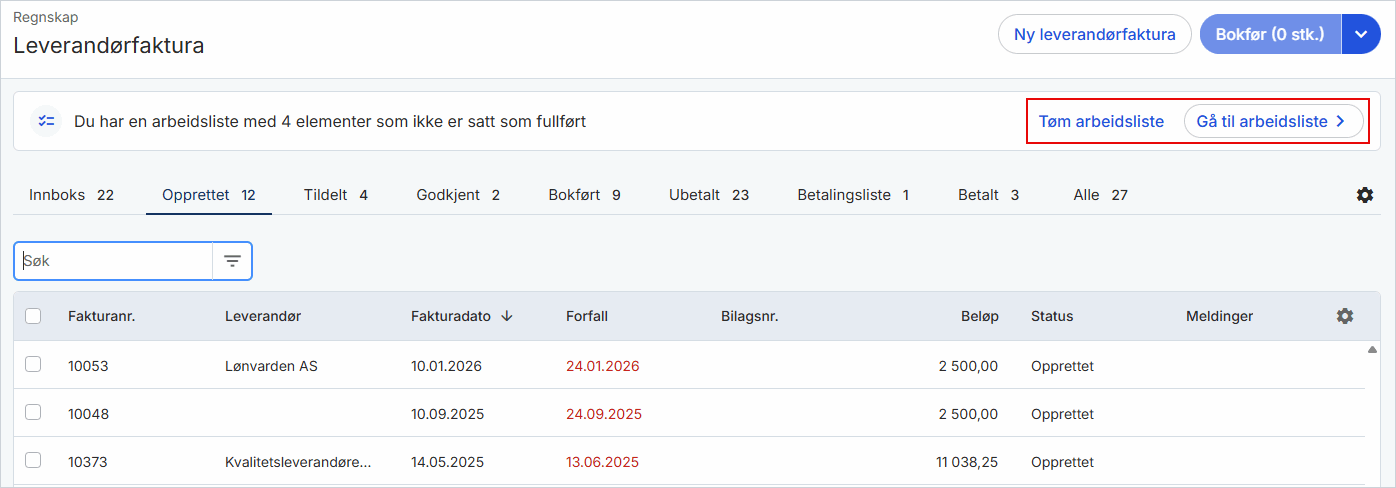This screenshot has height=488, width=1396.
Task: Sort by the Forfall column header
Action: (587, 316)
